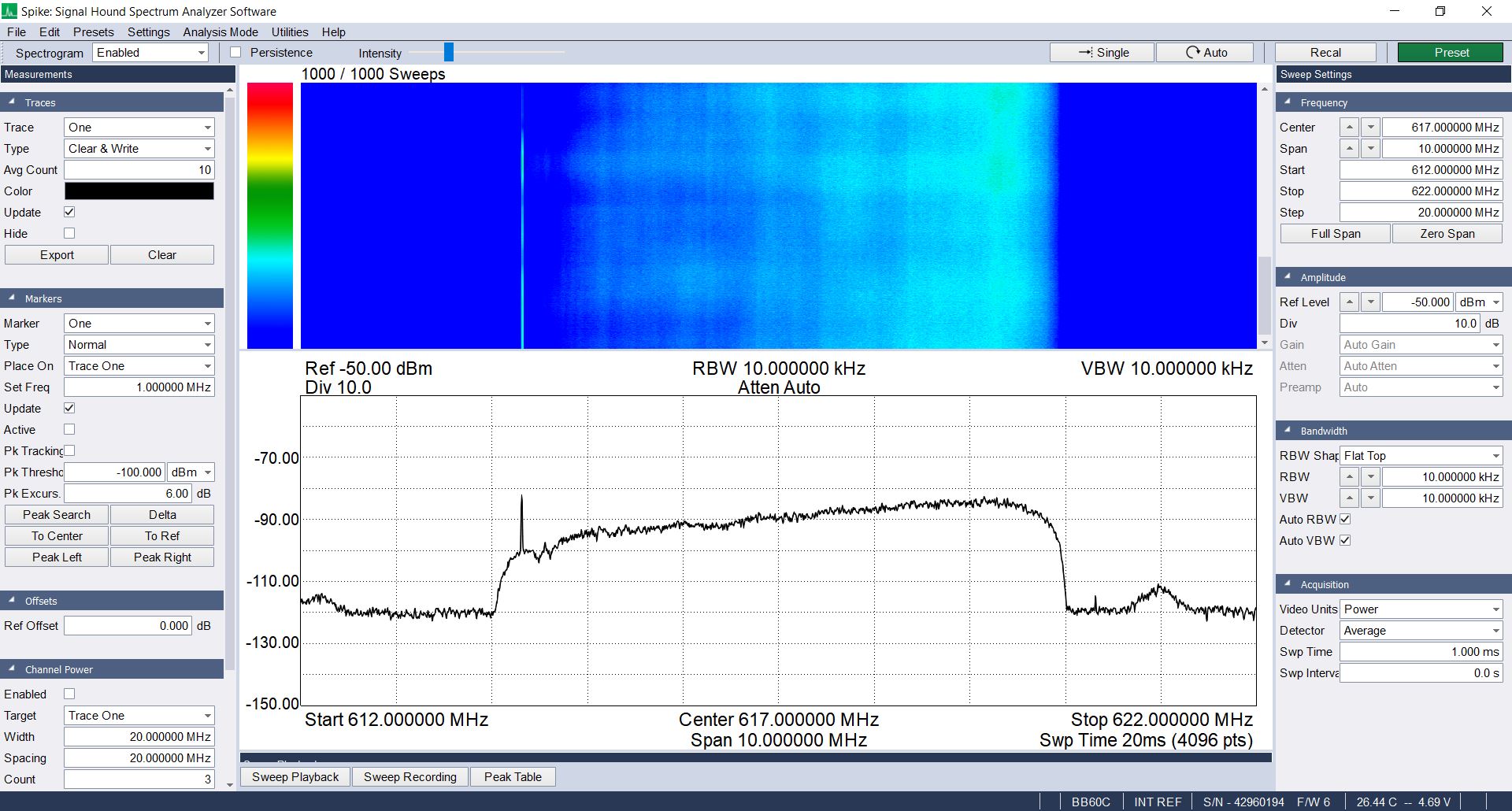Collapse the Traces section triangle
The image size is (1512, 811).
tap(12, 102)
